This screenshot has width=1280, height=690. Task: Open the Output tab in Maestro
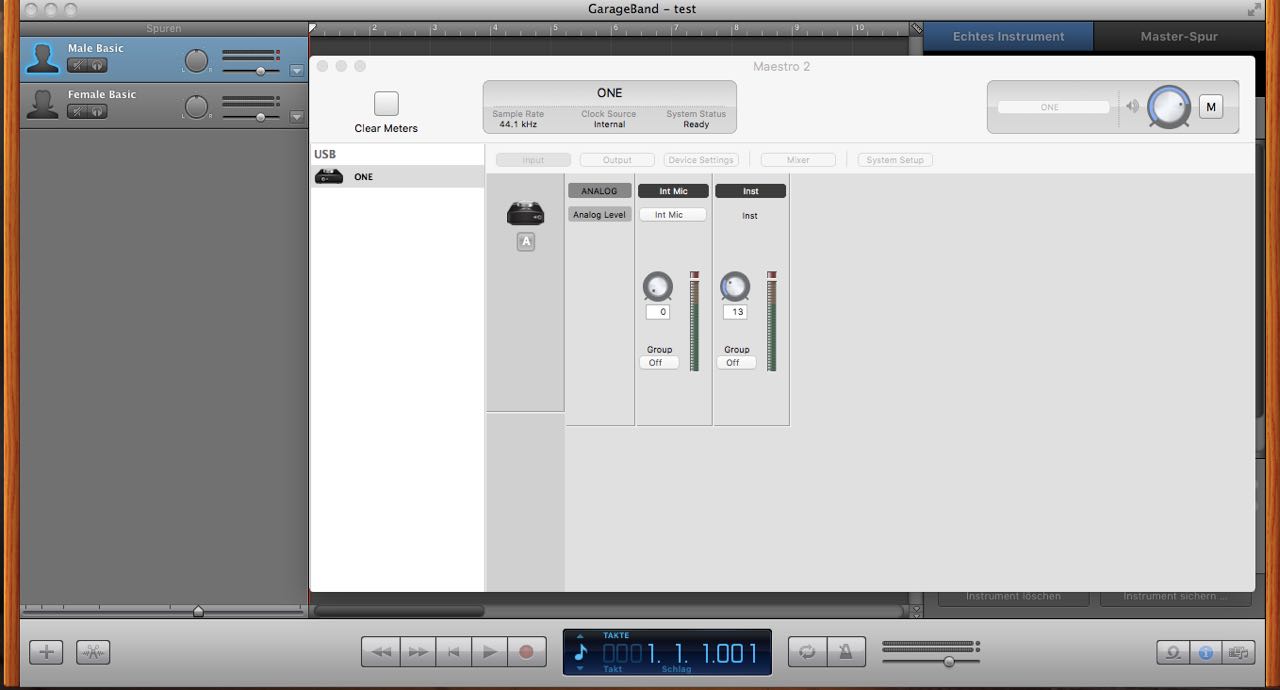point(617,160)
